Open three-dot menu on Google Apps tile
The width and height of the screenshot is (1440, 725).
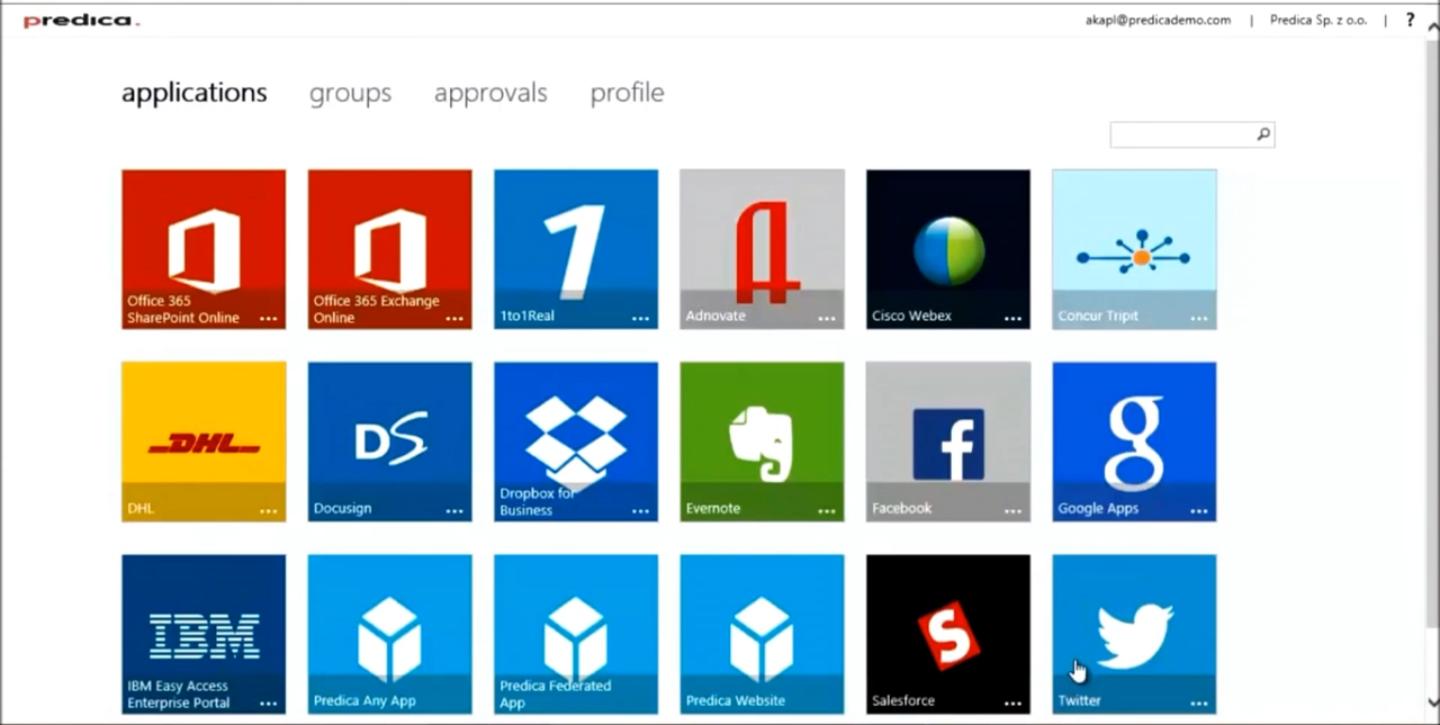tap(1198, 511)
